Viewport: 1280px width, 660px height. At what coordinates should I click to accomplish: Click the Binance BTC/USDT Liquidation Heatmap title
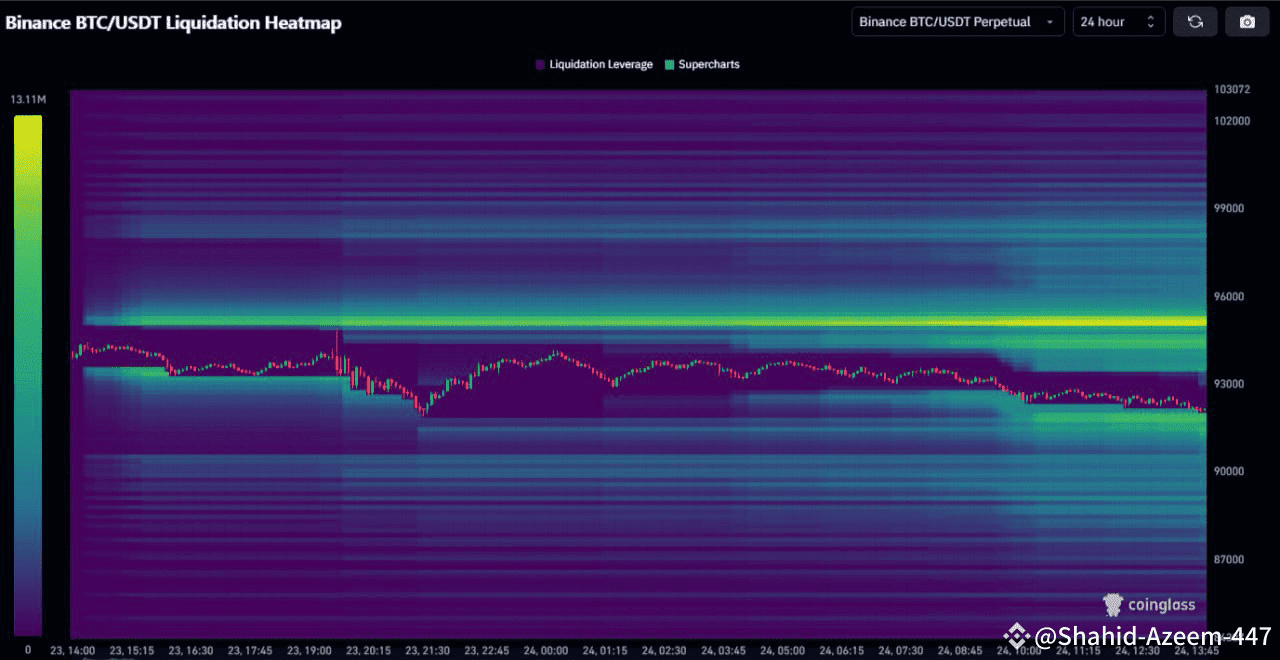click(x=173, y=22)
